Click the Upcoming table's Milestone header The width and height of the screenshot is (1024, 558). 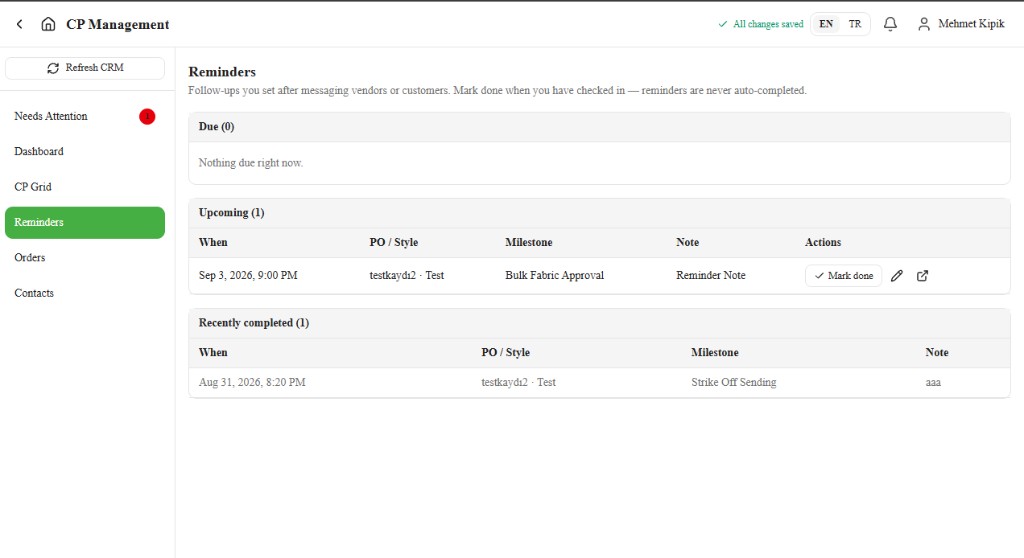tap(528, 242)
